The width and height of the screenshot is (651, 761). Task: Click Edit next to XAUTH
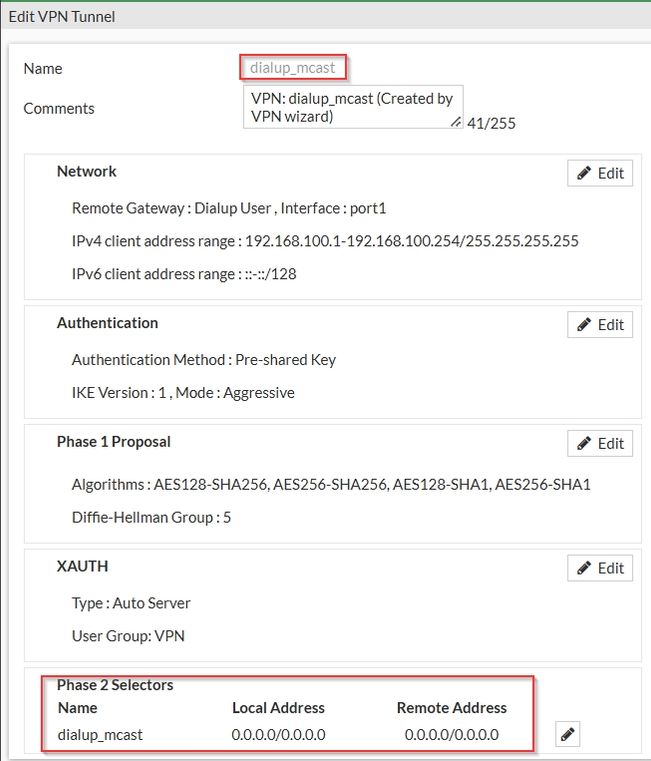point(600,568)
